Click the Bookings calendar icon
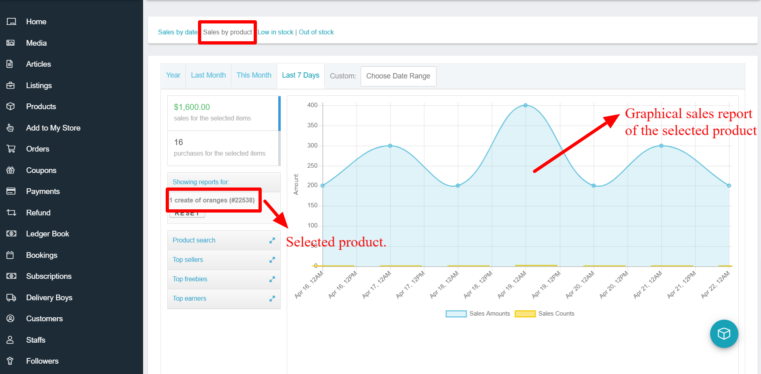The height and width of the screenshot is (374, 761). (x=11, y=255)
